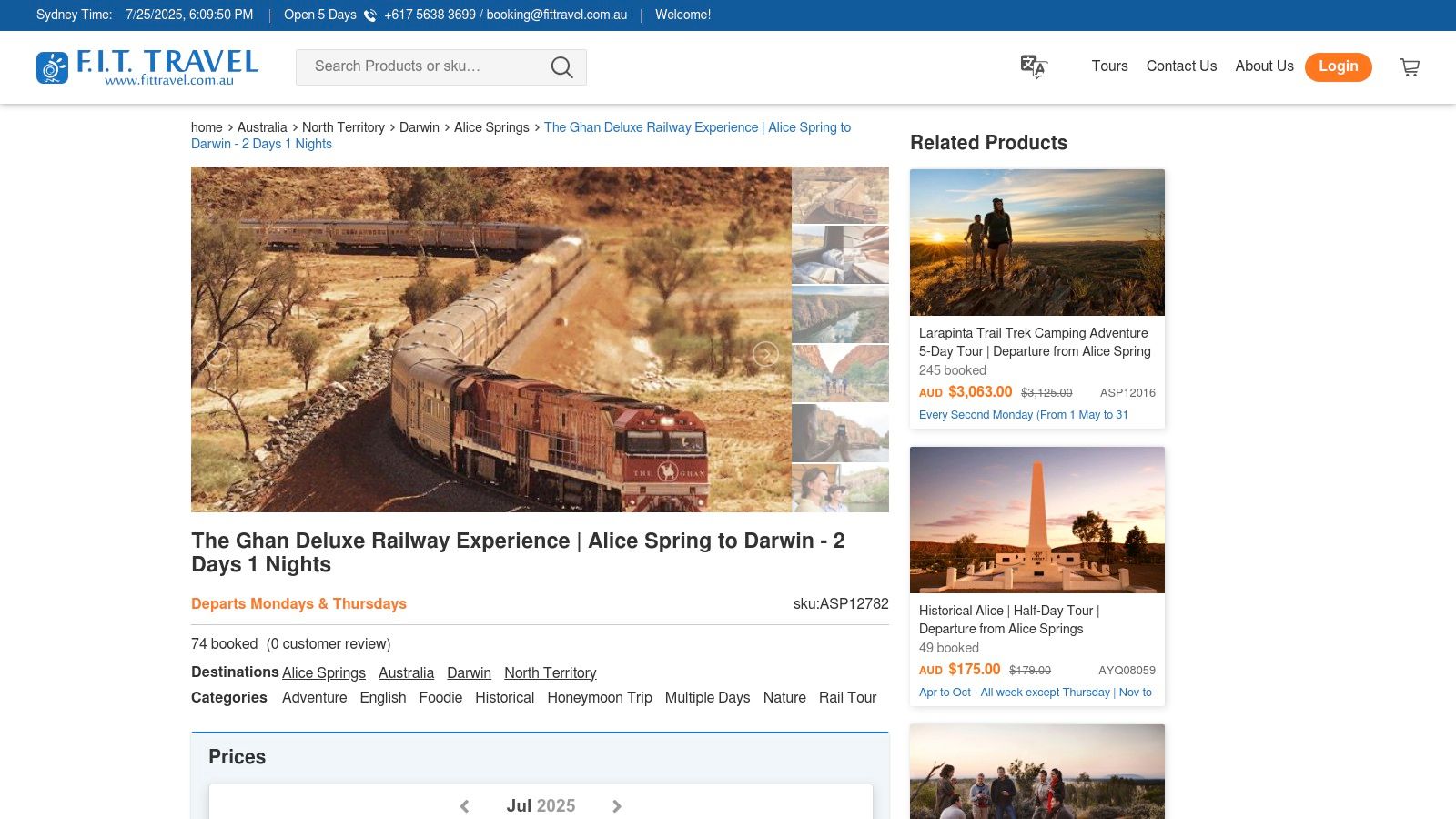Open Historical Alice Half-Day Tour product image
The image size is (1456, 819).
coord(1036,520)
